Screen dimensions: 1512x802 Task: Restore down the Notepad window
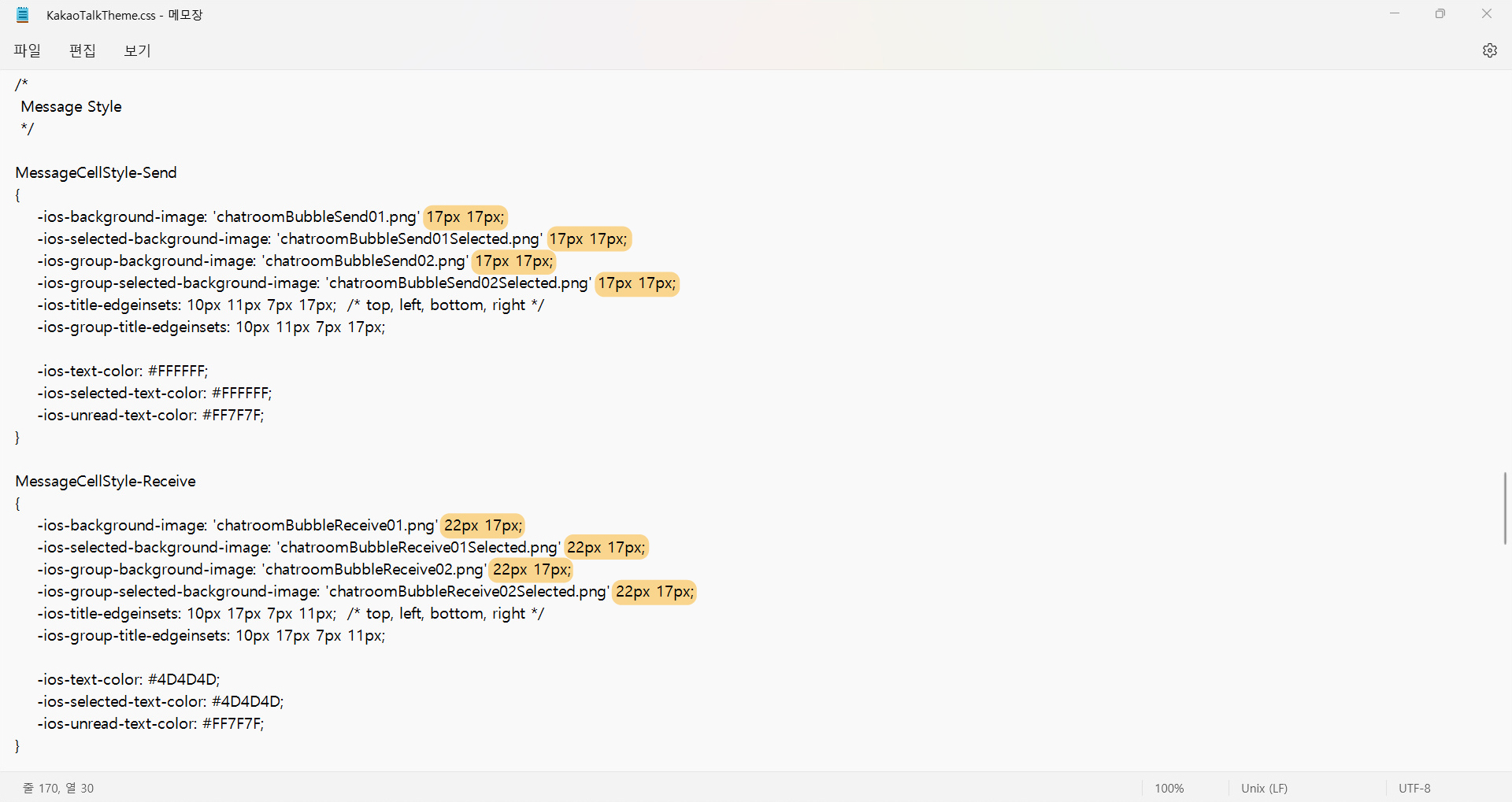click(1440, 13)
